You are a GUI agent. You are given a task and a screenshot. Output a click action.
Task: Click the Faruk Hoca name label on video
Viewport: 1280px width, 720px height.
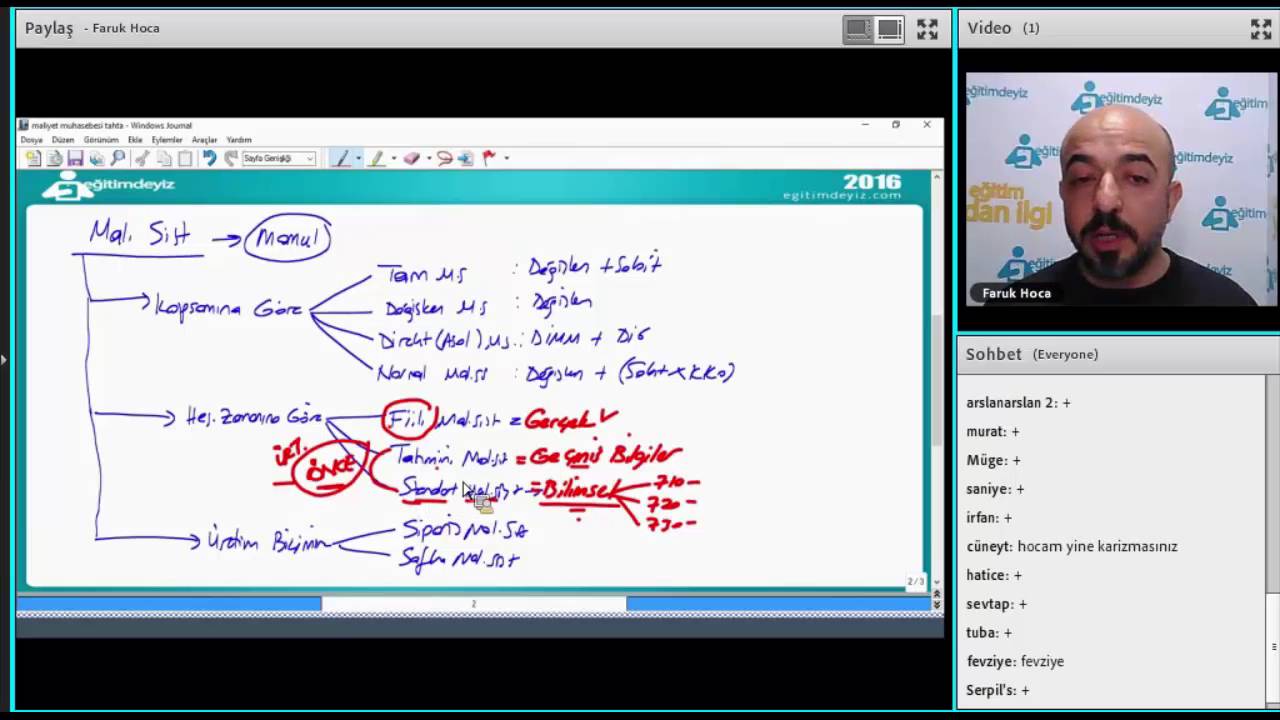coord(1016,293)
